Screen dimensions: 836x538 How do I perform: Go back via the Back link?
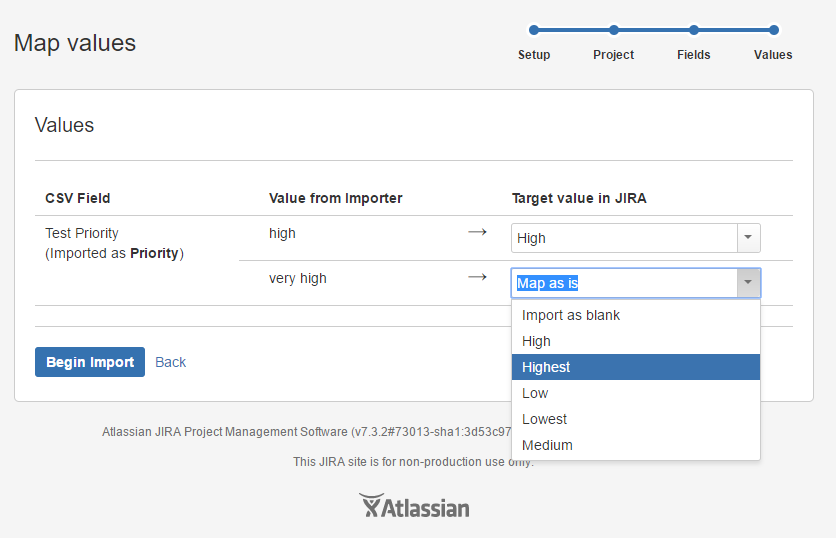171,362
